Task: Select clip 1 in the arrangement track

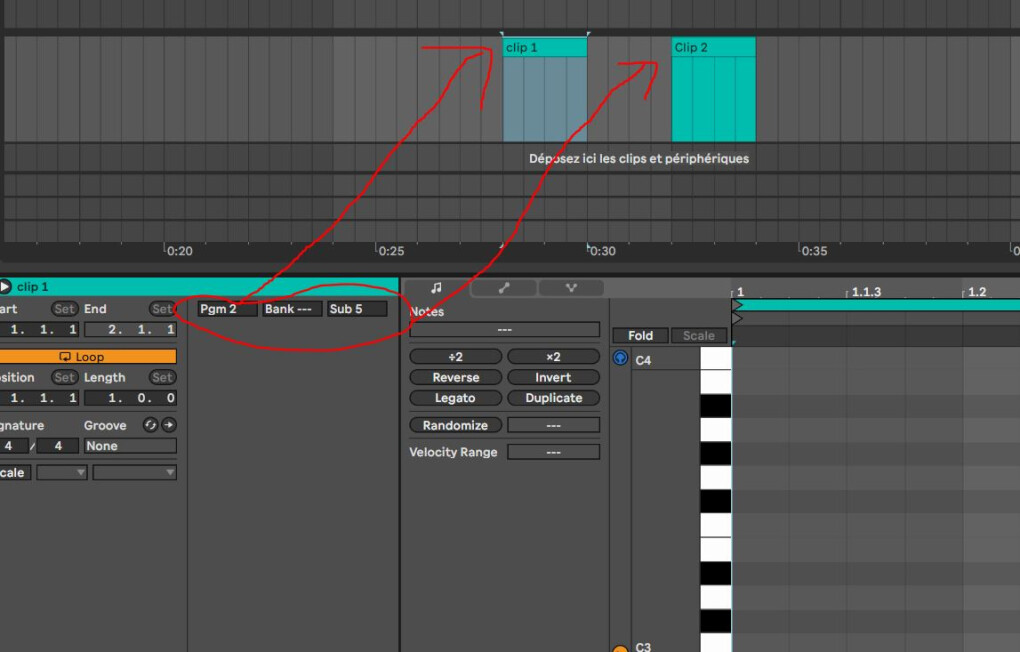Action: point(545,90)
